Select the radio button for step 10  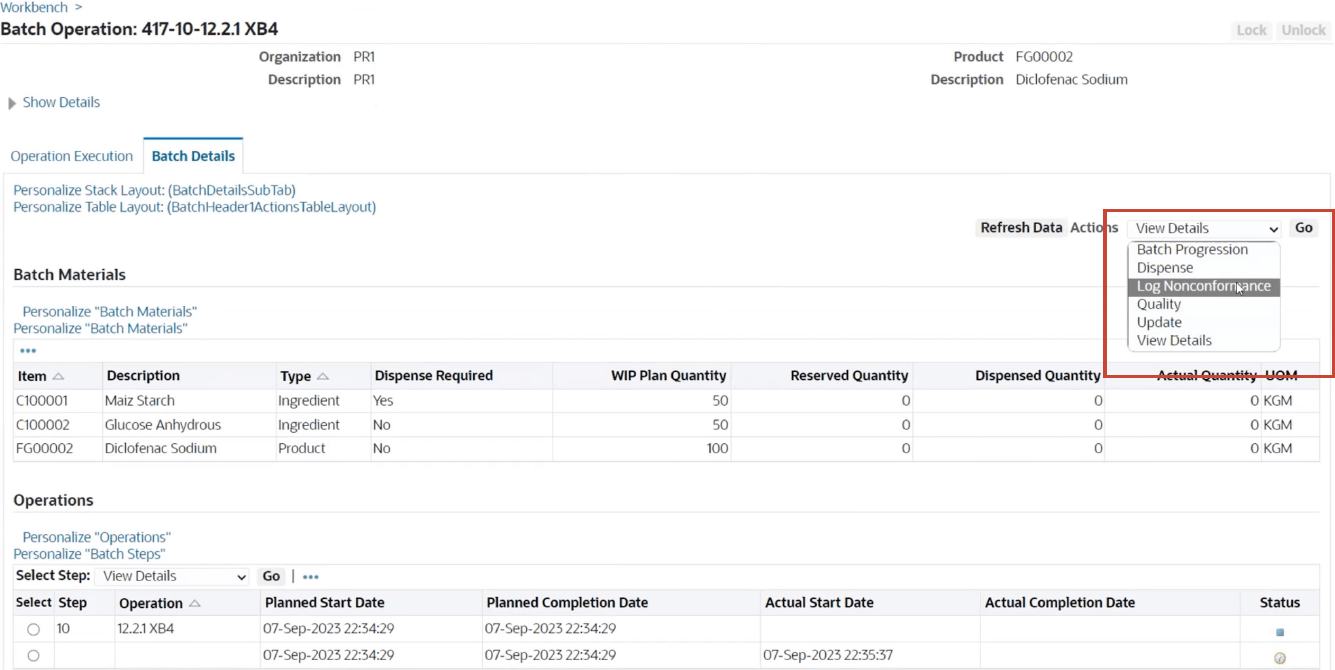click(x=34, y=630)
